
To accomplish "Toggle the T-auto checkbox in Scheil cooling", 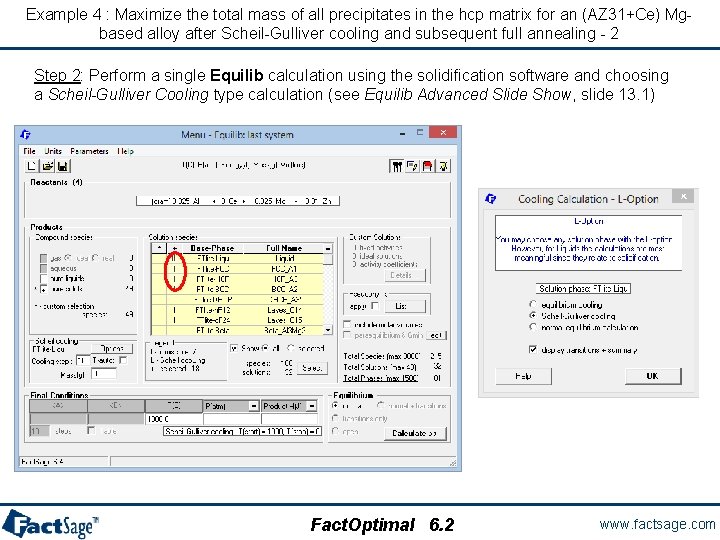I will [x=123, y=360].
